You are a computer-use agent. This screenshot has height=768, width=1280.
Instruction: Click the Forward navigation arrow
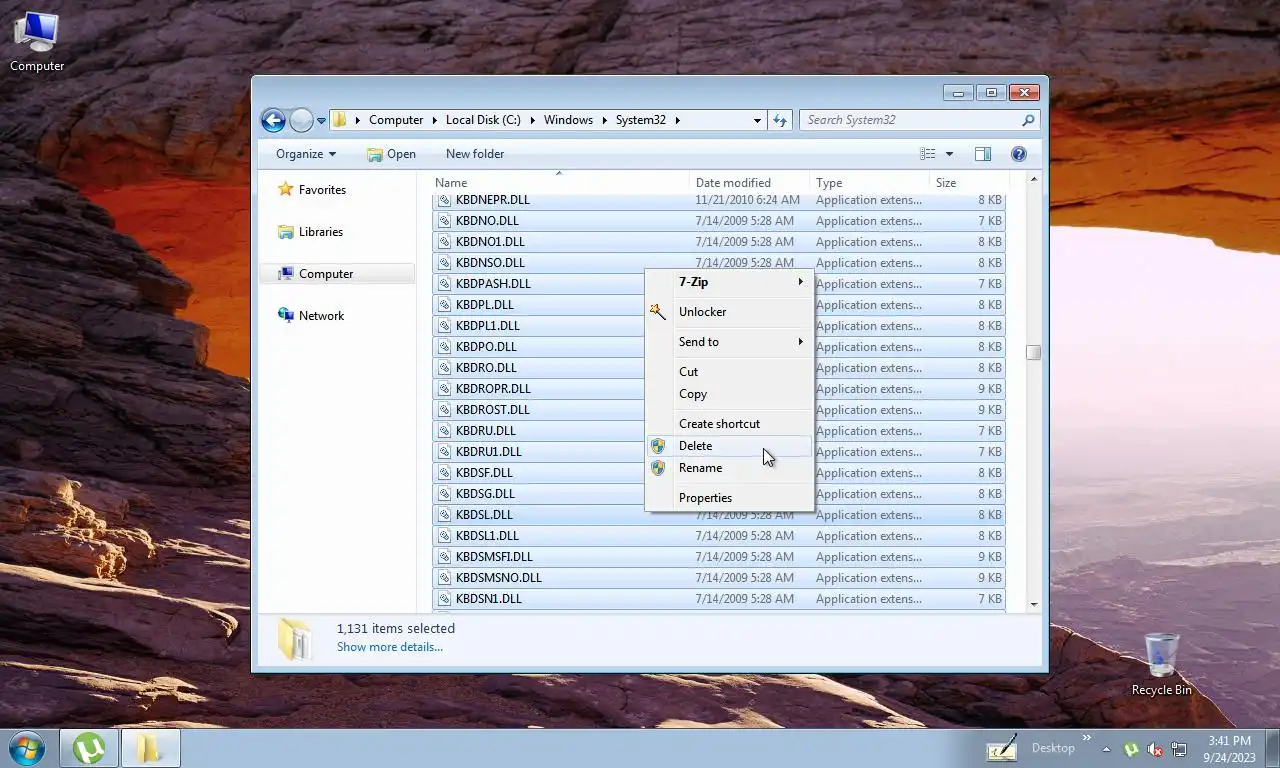[301, 120]
